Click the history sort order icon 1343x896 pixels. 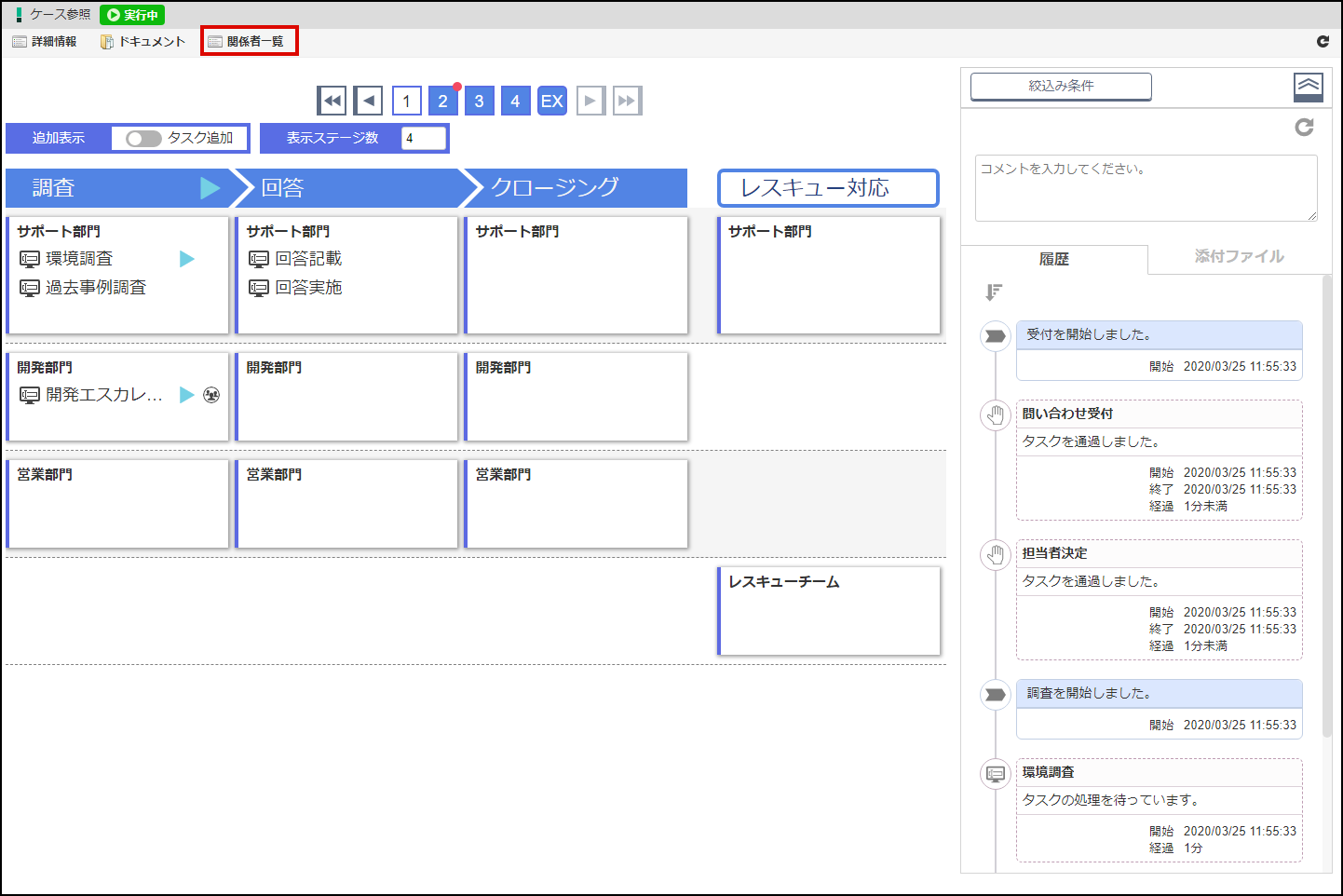[994, 292]
